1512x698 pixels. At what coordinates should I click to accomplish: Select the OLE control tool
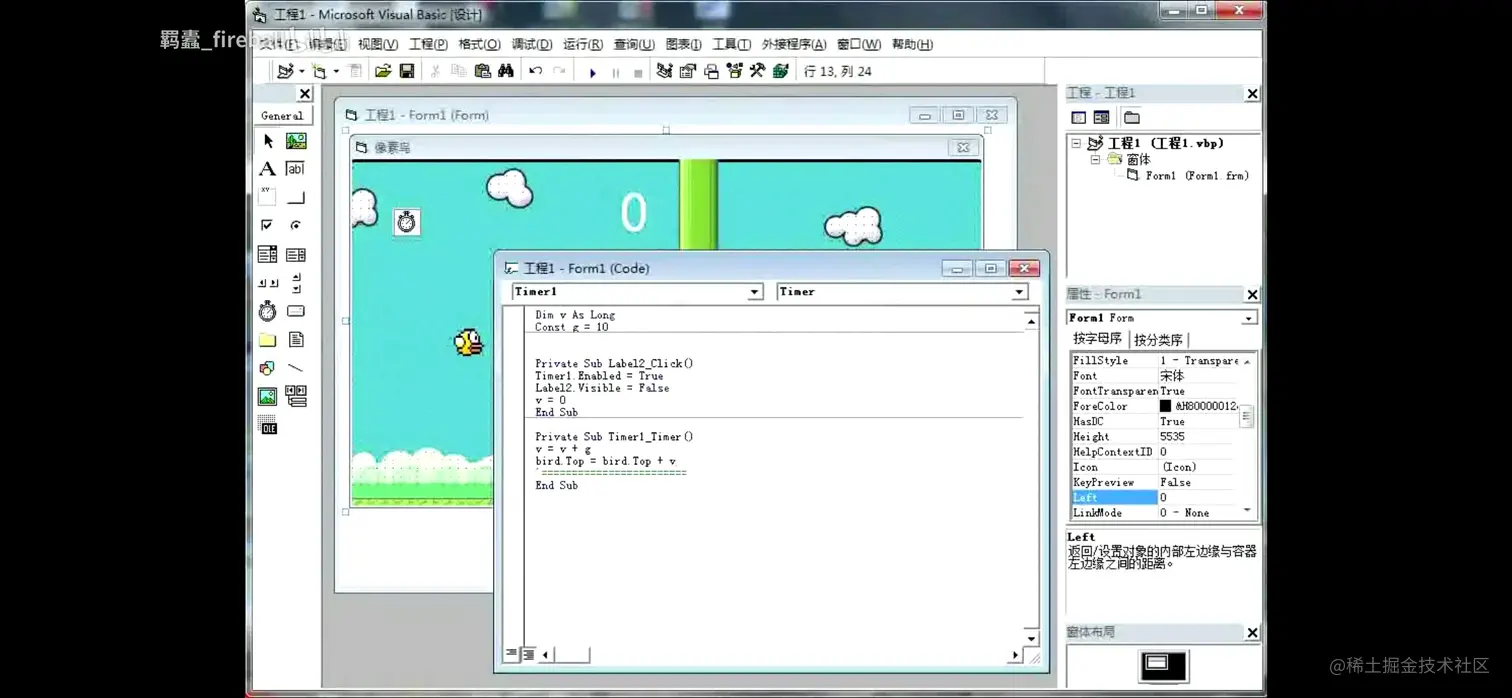(268, 426)
